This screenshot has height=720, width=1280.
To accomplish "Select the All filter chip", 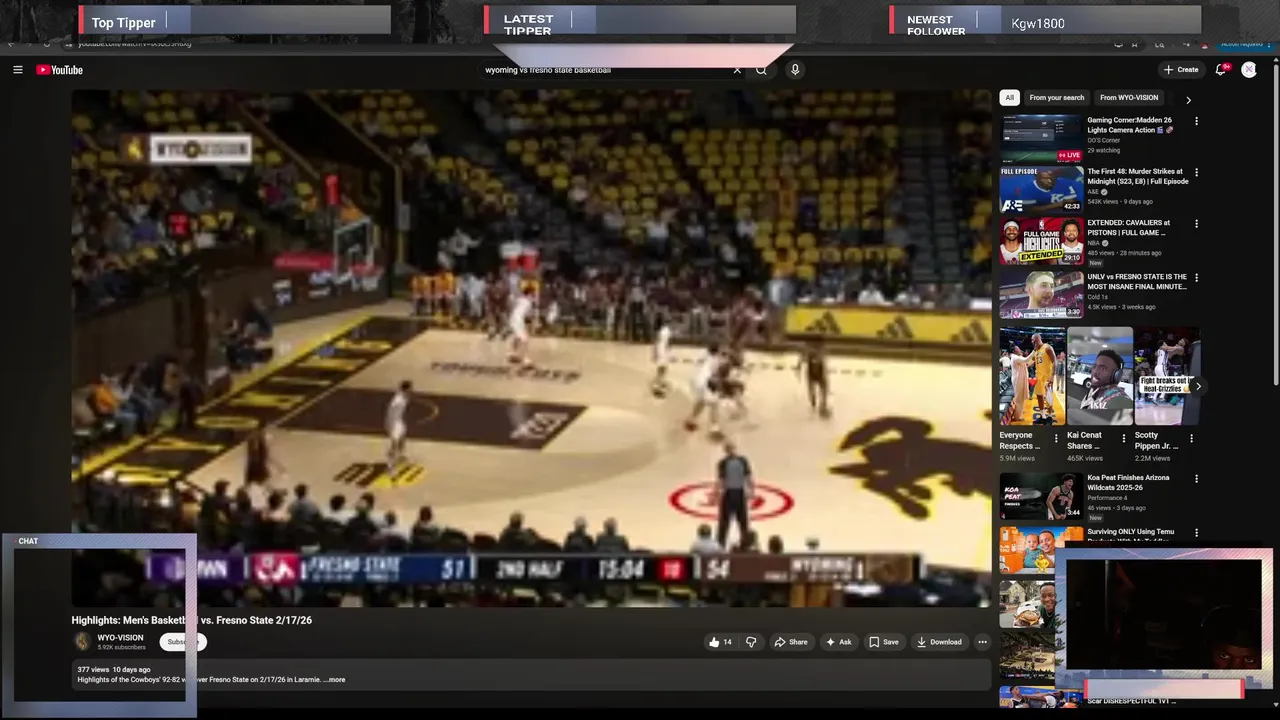I will coord(1009,98).
